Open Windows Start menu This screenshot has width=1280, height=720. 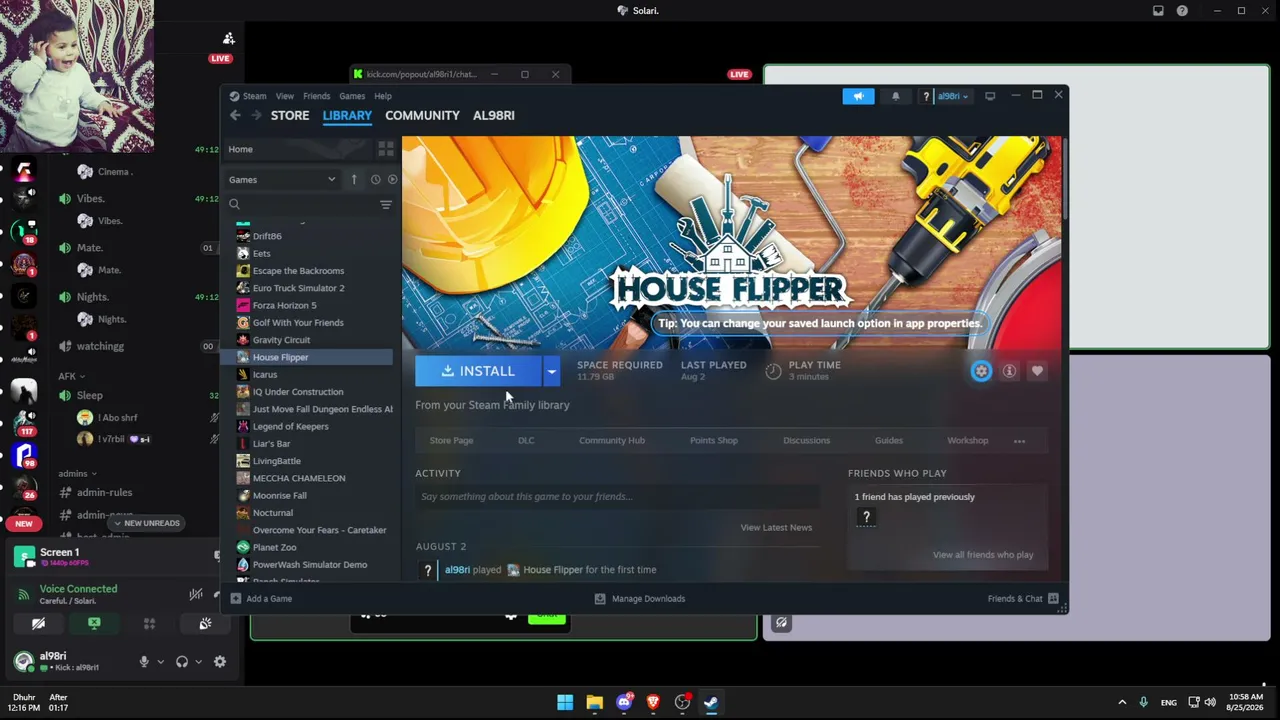(x=565, y=702)
